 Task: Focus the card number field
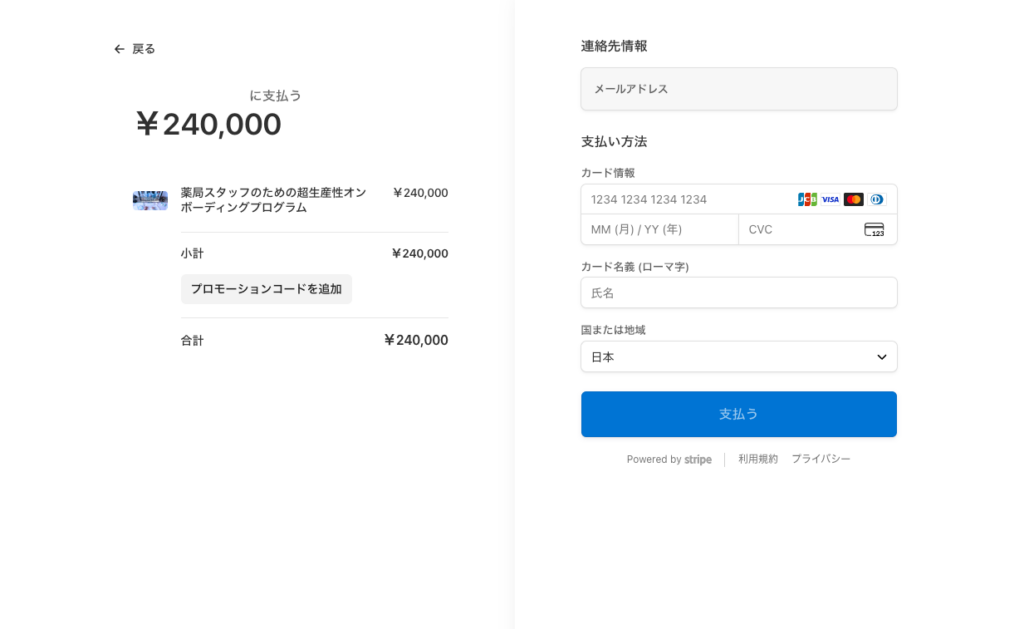(690, 199)
